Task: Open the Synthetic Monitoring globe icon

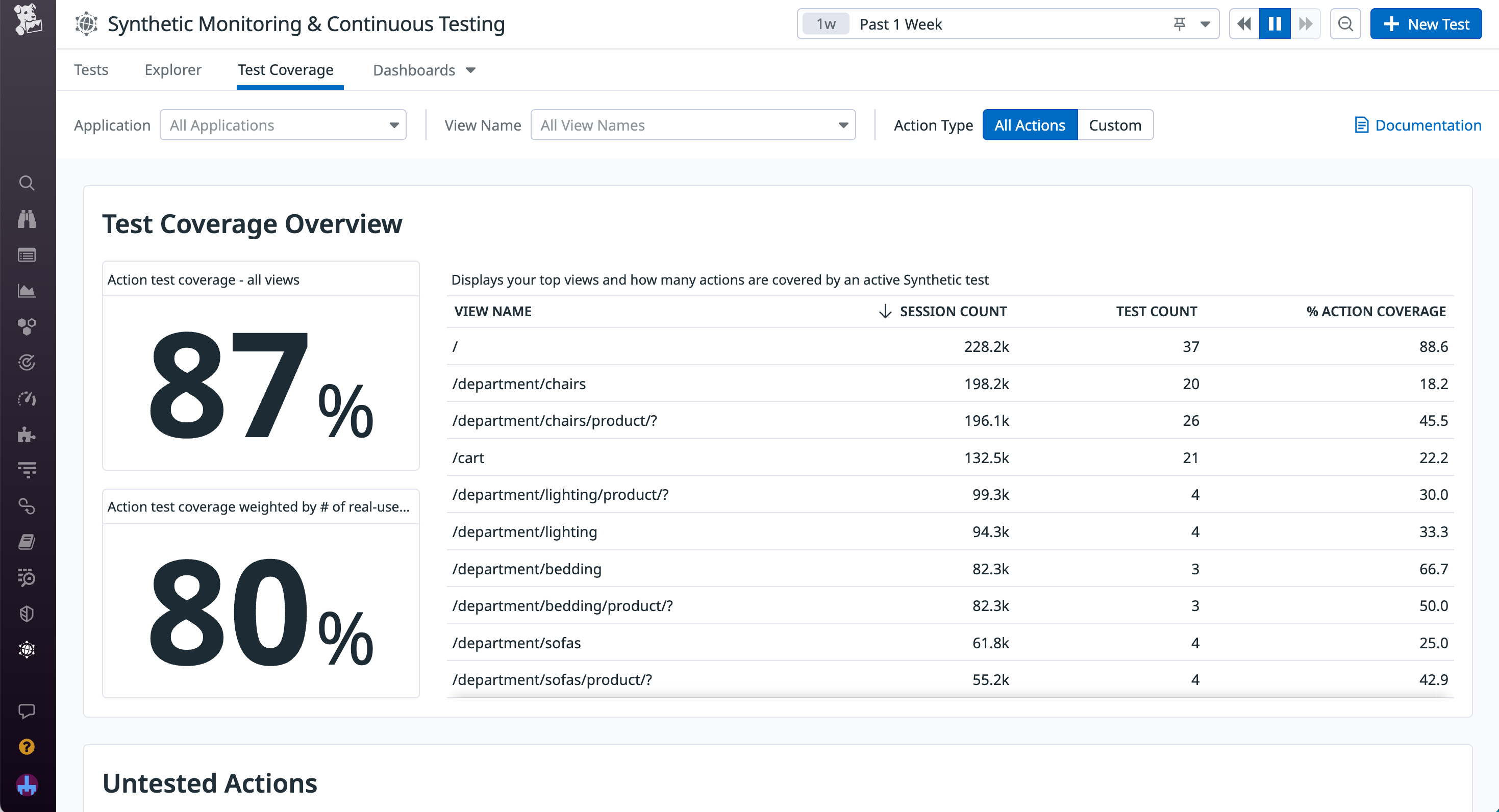Action: (x=27, y=650)
